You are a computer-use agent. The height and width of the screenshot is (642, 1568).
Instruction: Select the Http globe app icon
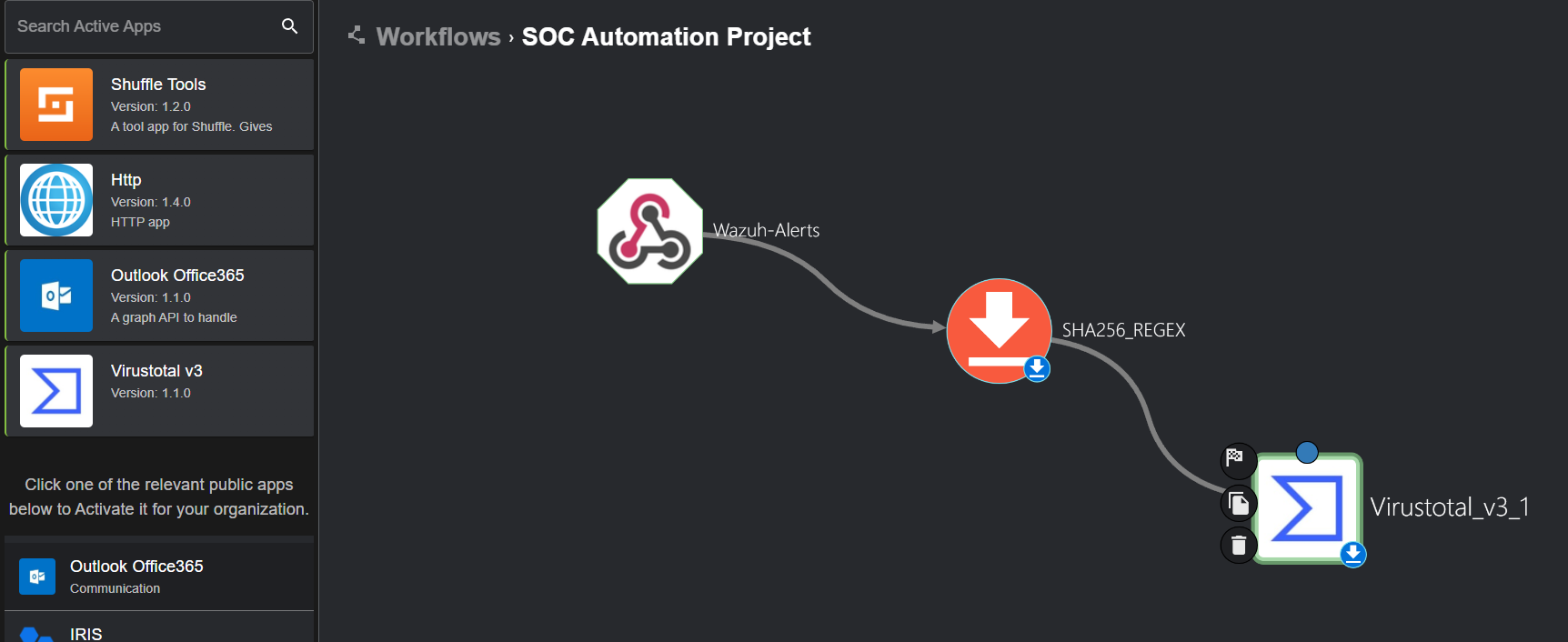(x=56, y=200)
